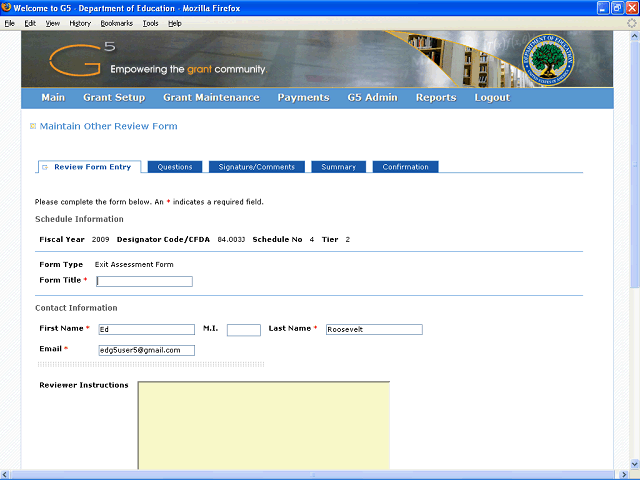
Task: Open the Grant Maintenance navigation item
Action: 211,98
